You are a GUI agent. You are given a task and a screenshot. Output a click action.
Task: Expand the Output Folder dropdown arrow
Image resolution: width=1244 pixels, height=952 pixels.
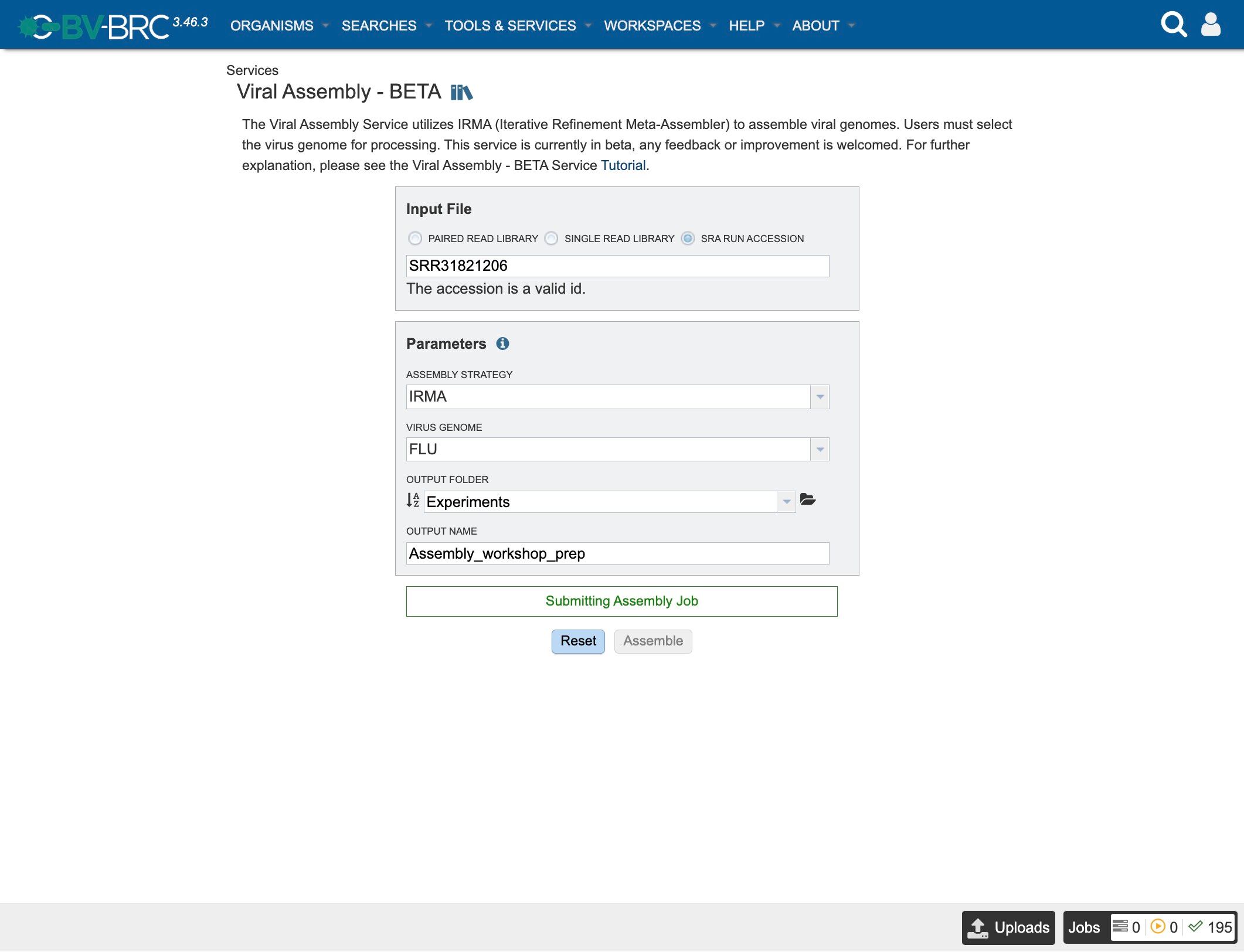[786, 502]
